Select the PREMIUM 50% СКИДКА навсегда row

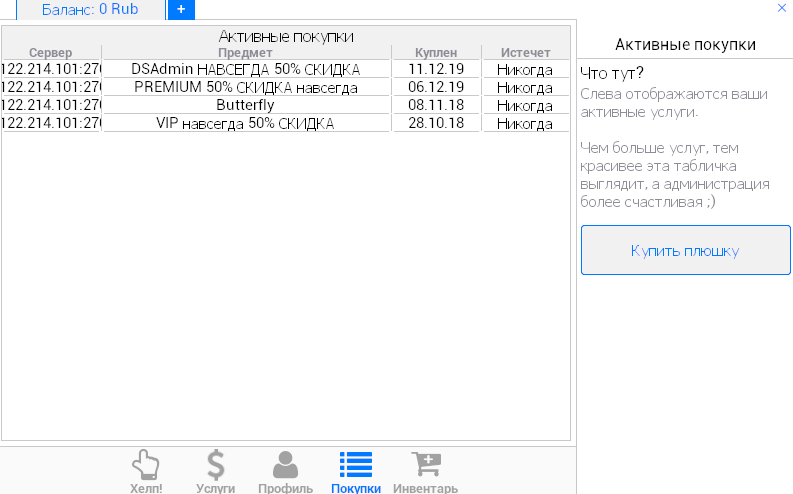coord(246,87)
